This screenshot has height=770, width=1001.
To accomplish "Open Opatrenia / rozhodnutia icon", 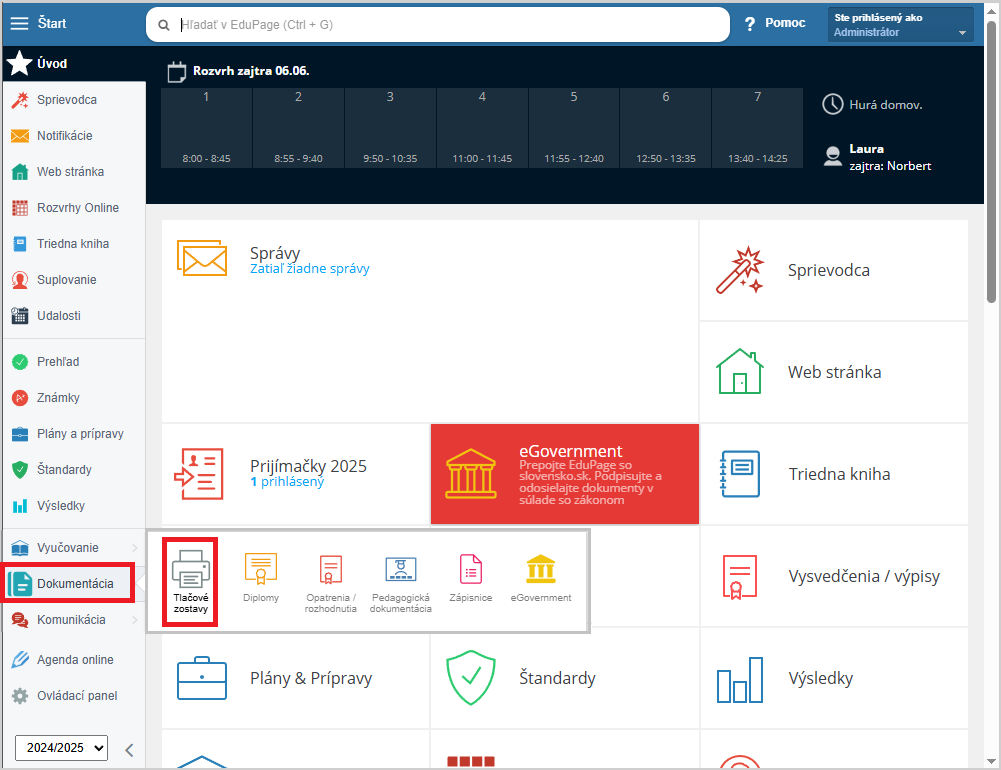I will coord(330,570).
